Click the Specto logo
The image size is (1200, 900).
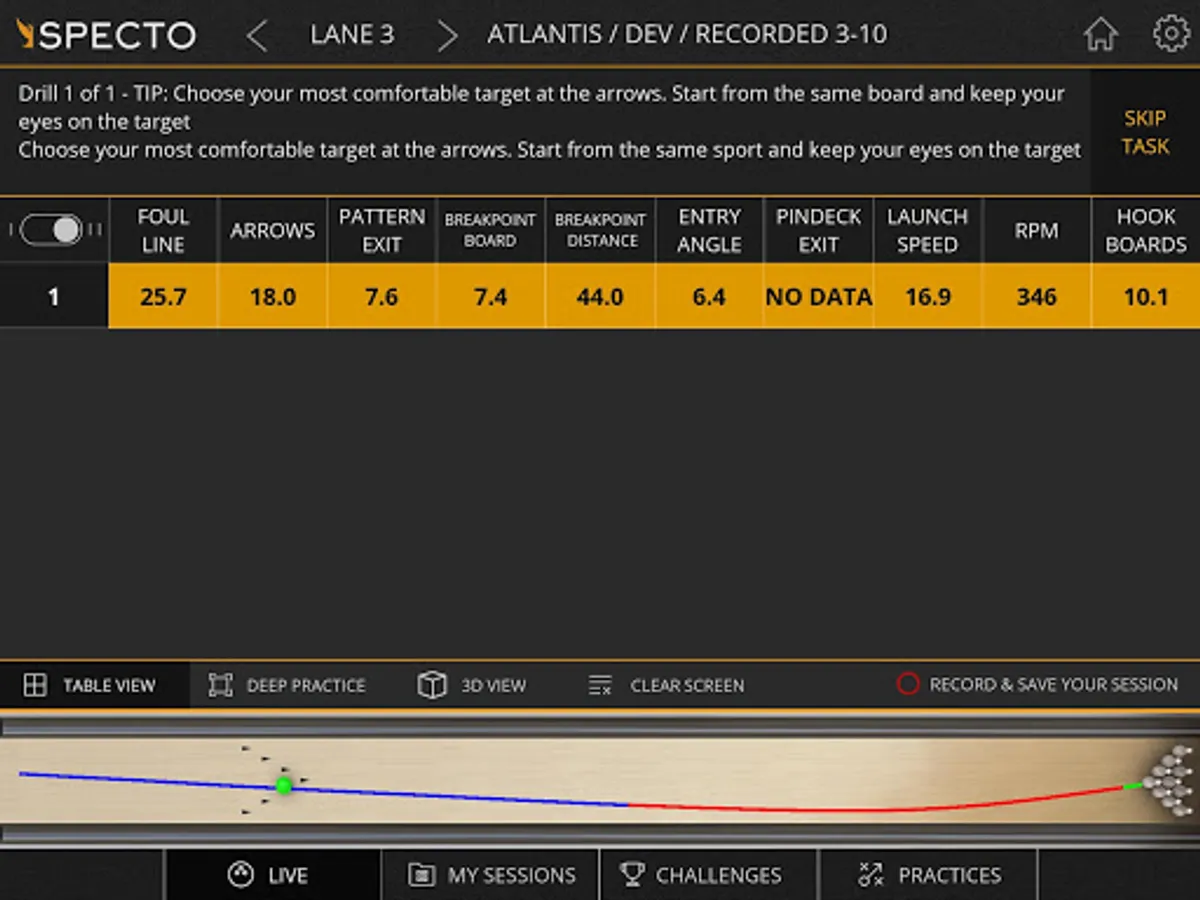pos(106,35)
